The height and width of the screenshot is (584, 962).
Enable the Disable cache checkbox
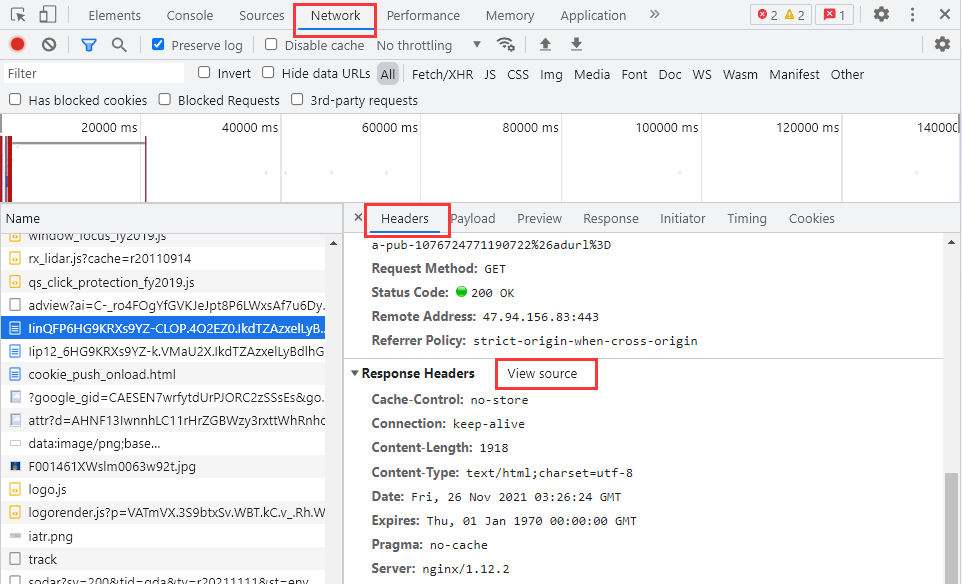pos(271,45)
